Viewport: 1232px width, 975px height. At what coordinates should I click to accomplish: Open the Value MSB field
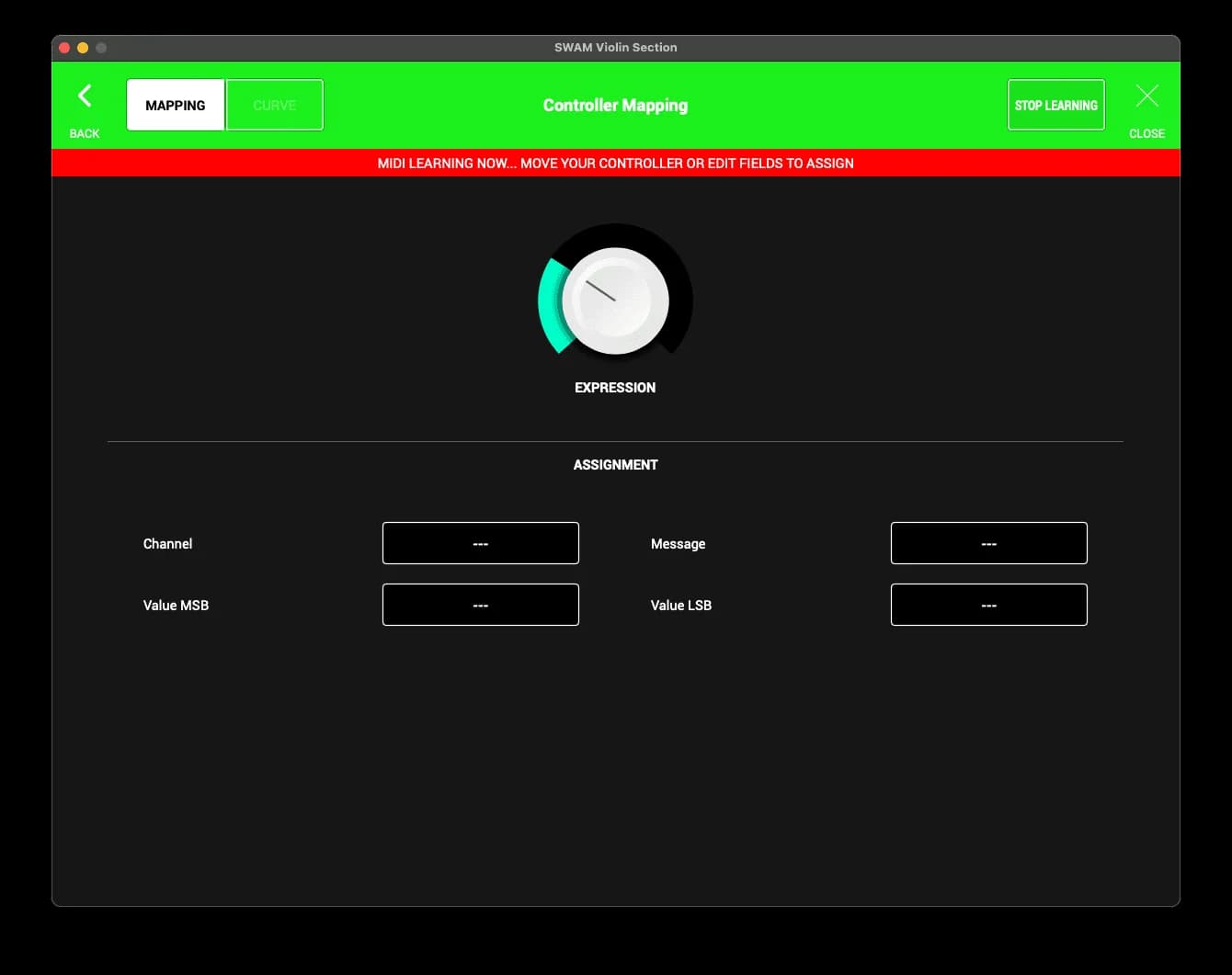point(480,605)
